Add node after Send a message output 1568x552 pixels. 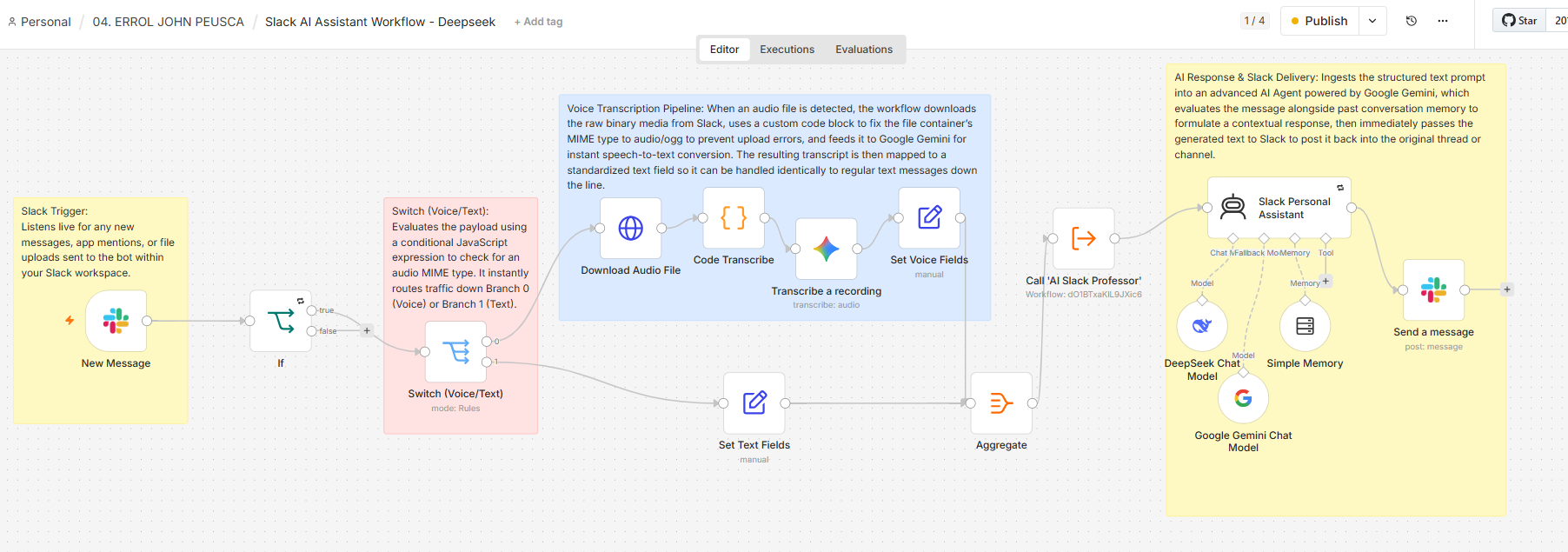(1507, 289)
